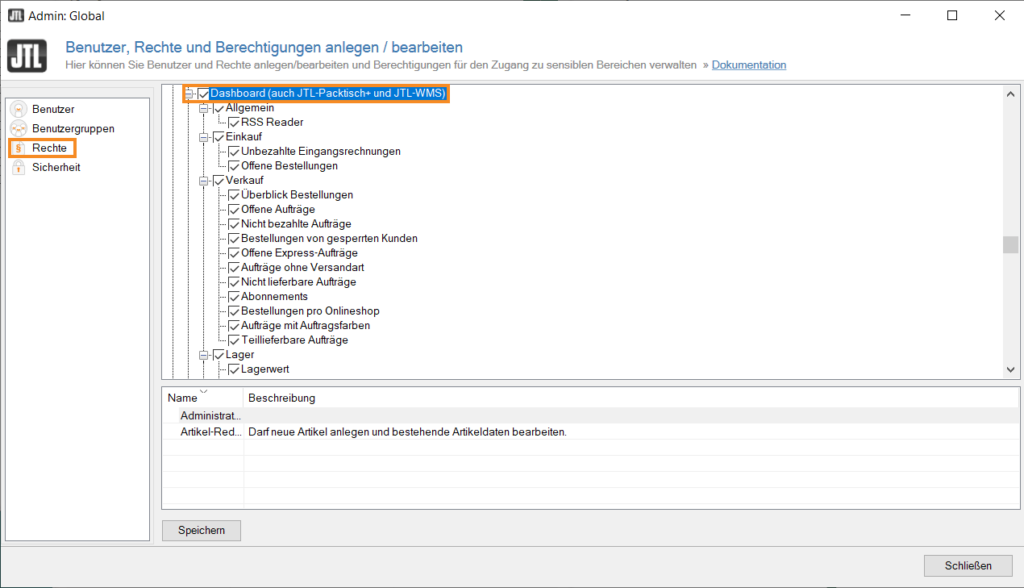Collapse the Dashboard tree node
The height and width of the screenshot is (588, 1024).
[190, 94]
